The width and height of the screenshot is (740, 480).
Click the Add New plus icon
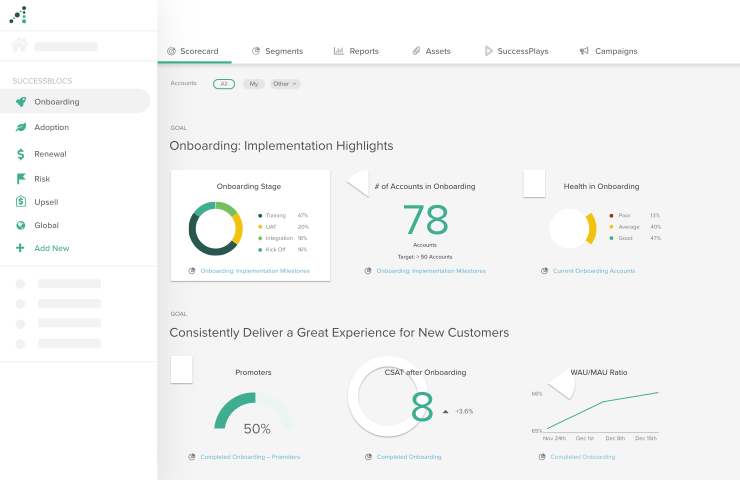coord(20,248)
